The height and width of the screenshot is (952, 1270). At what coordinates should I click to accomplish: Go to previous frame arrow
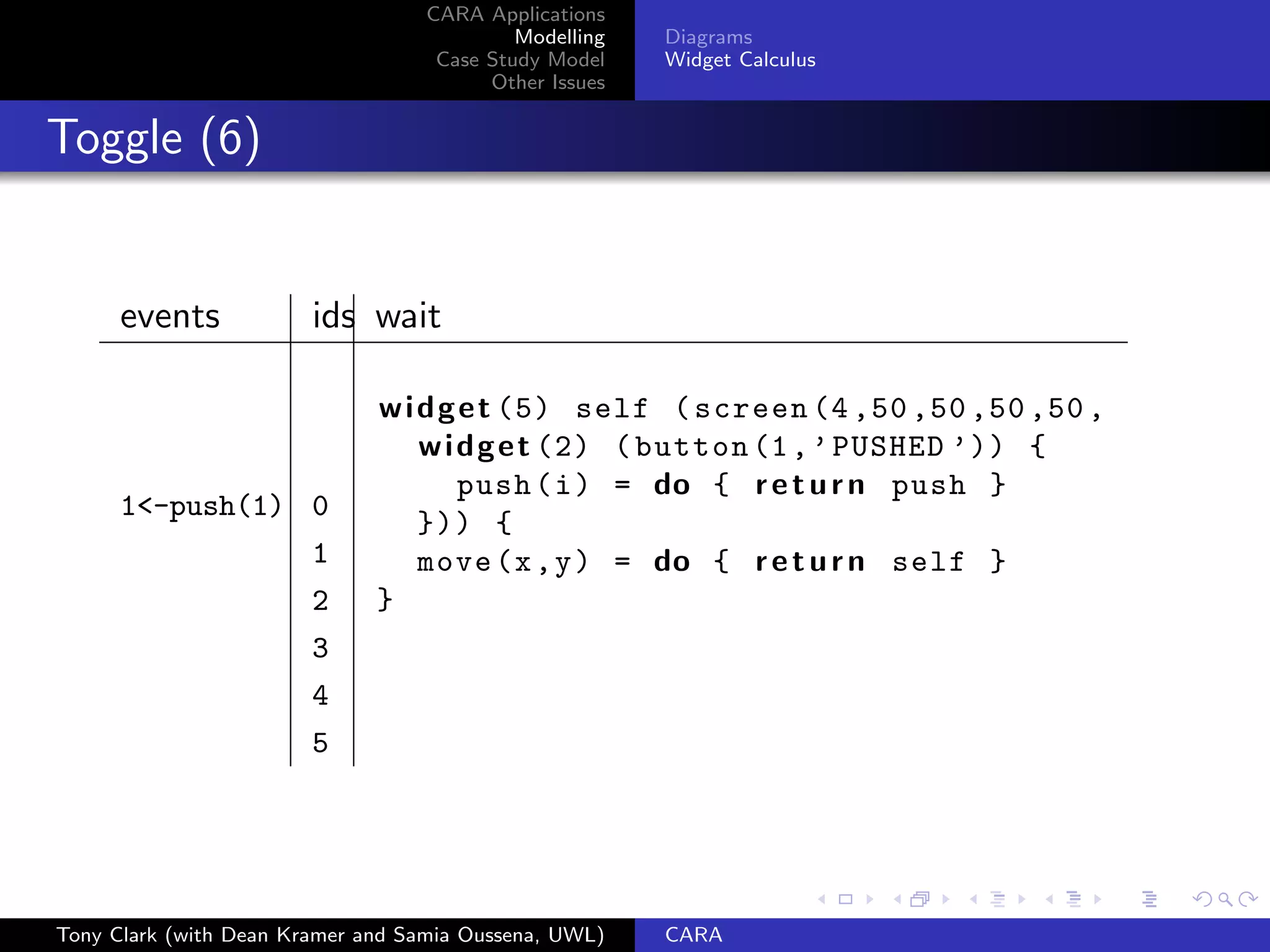point(897,899)
